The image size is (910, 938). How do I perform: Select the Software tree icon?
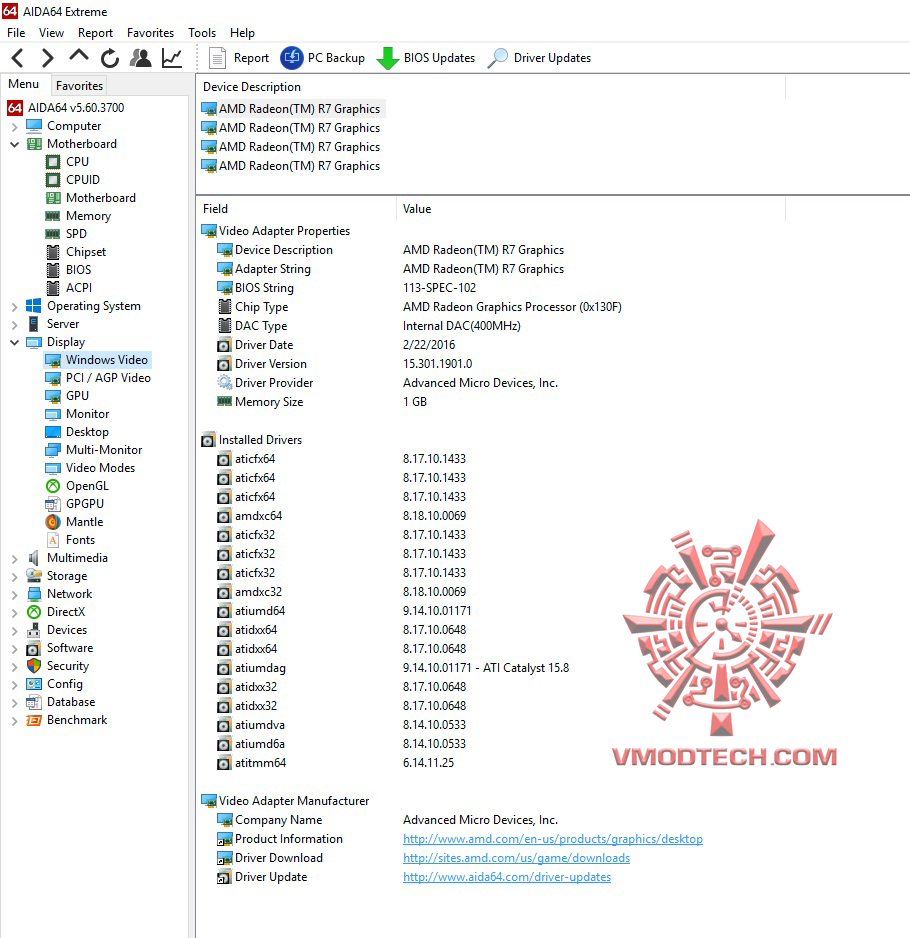pyautogui.click(x=34, y=648)
